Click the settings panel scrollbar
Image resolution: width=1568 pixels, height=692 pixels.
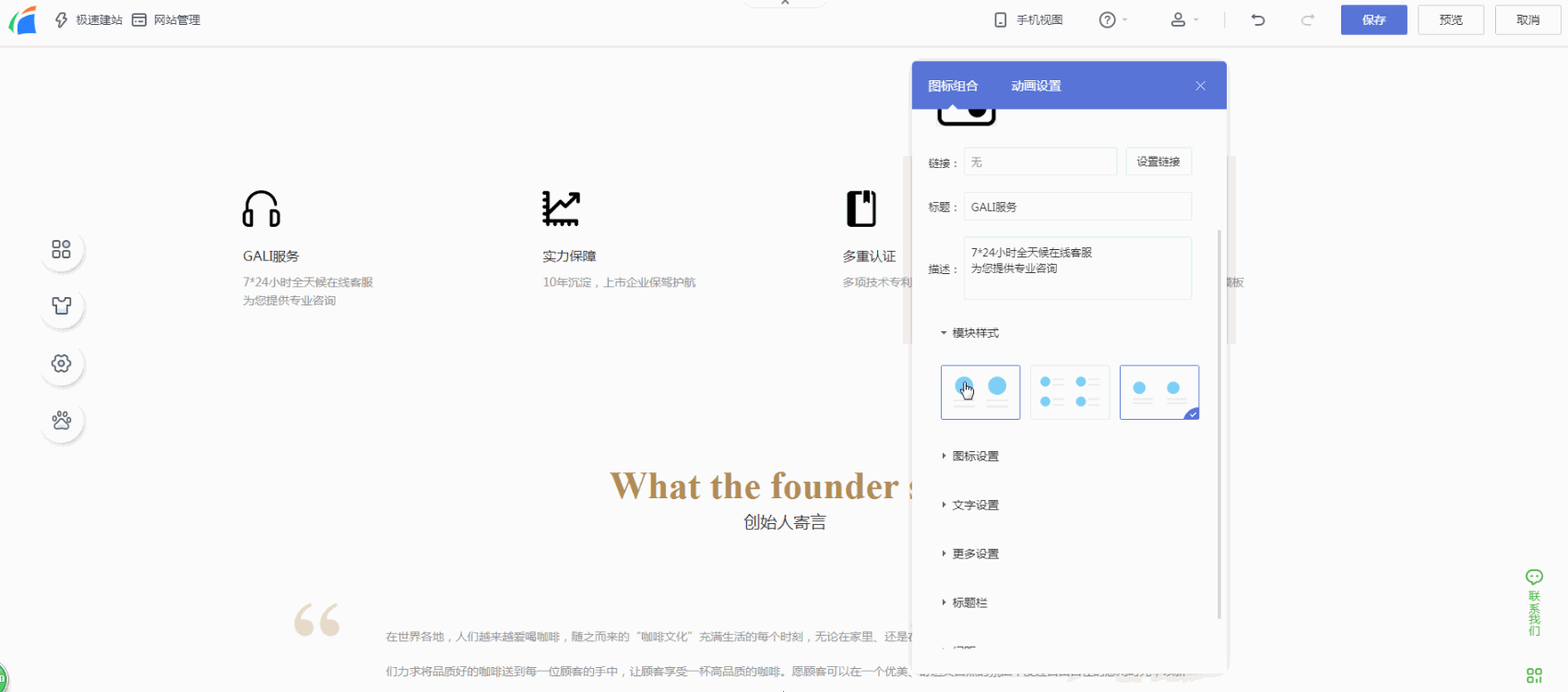1219,424
